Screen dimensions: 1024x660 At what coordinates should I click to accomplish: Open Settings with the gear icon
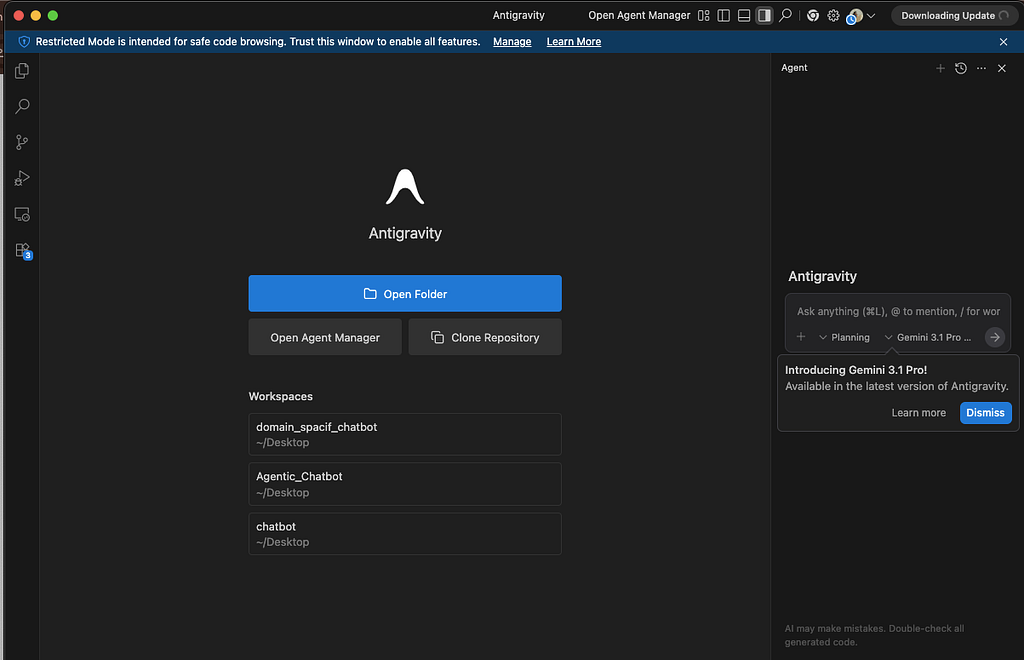(x=833, y=15)
